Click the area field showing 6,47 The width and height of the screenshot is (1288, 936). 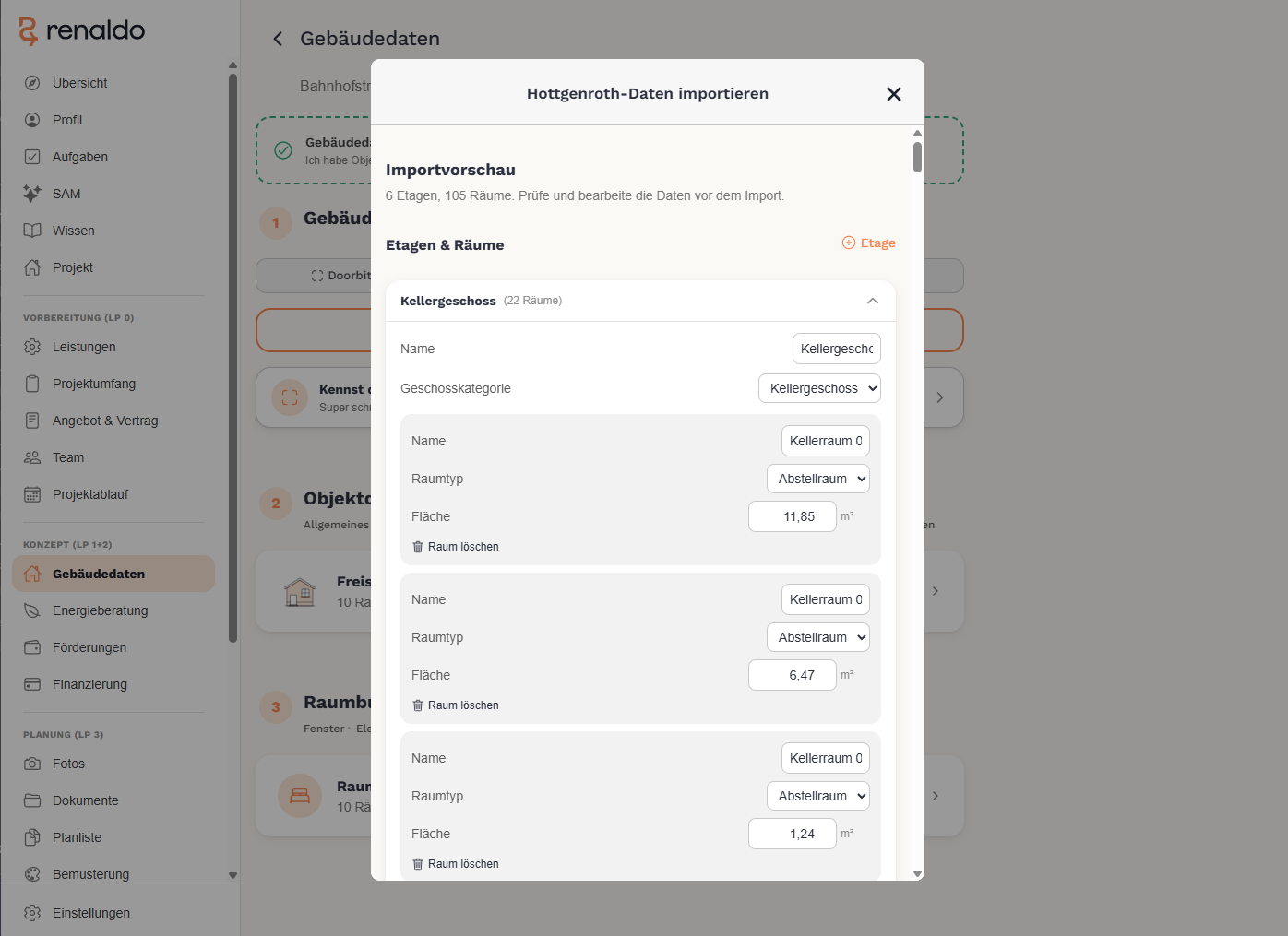[x=793, y=675]
